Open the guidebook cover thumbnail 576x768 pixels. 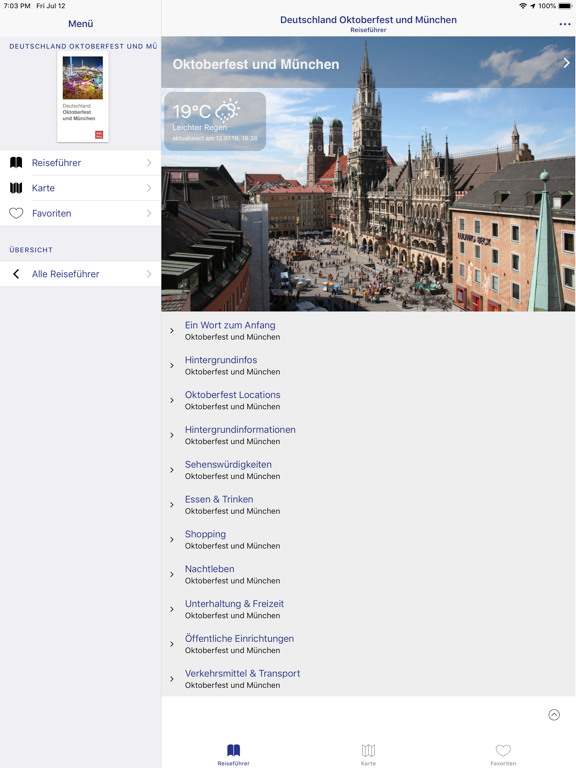(83, 96)
